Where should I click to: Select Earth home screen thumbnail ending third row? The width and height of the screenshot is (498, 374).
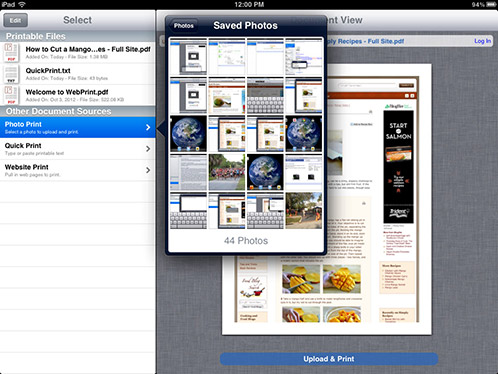coord(304,134)
